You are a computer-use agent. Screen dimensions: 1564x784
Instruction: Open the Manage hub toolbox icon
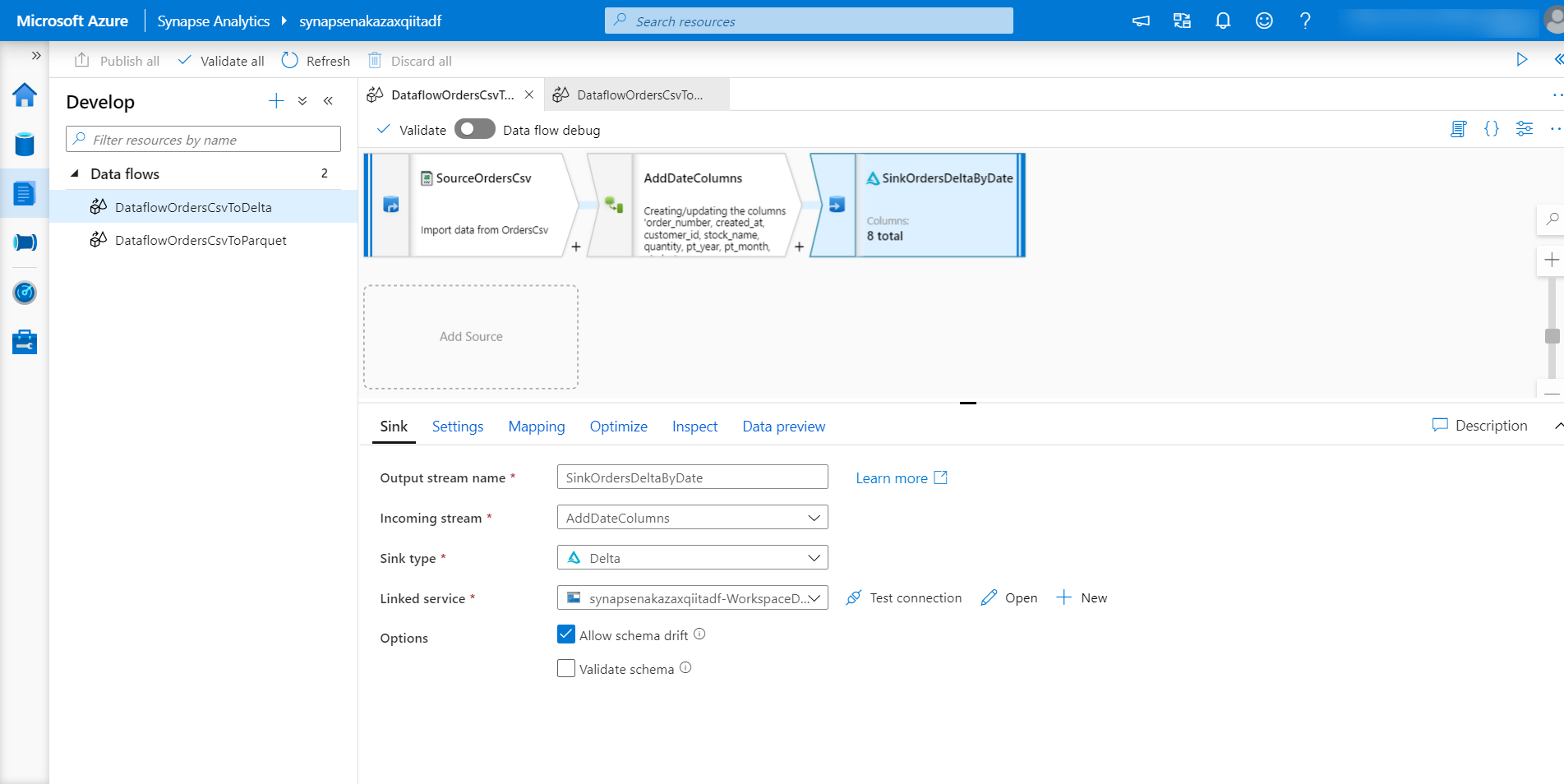(x=25, y=342)
